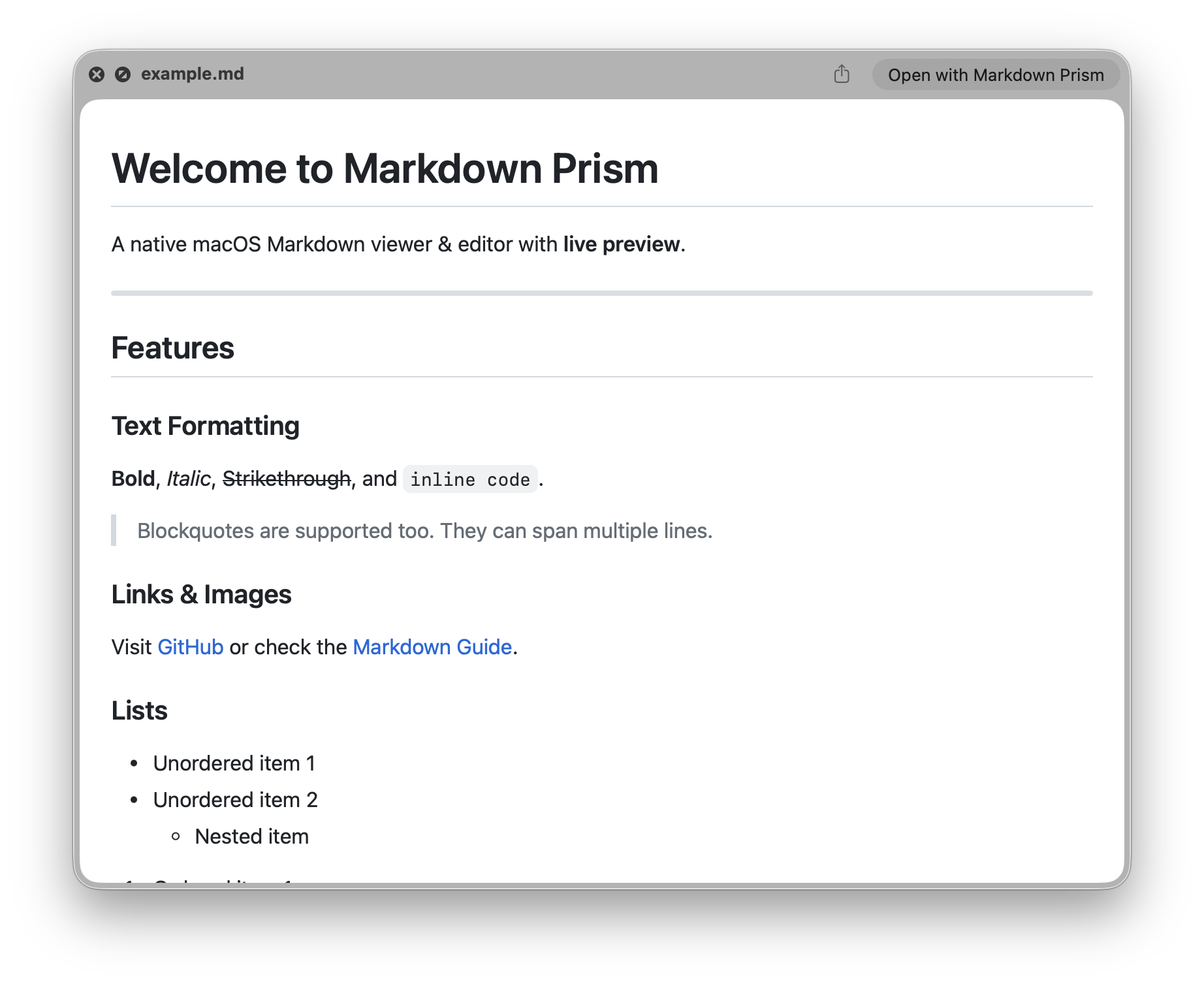Viewport: 1204px width, 986px height.
Task: Click the example.md filename label
Action: (x=193, y=74)
